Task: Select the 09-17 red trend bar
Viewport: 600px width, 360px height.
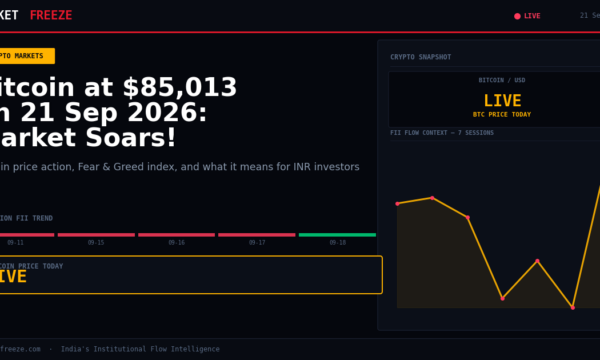Action: click(257, 235)
